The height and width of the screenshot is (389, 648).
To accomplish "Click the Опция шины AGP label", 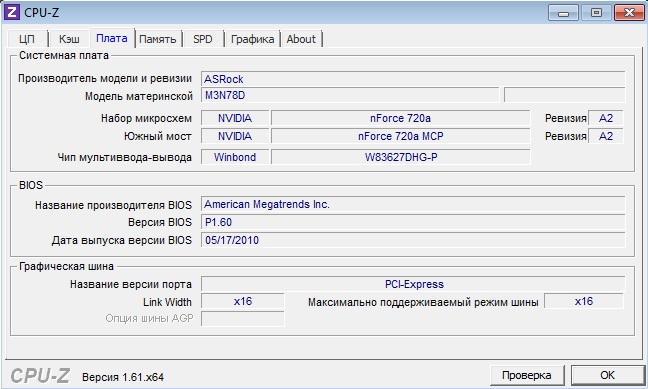I will click(149, 318).
